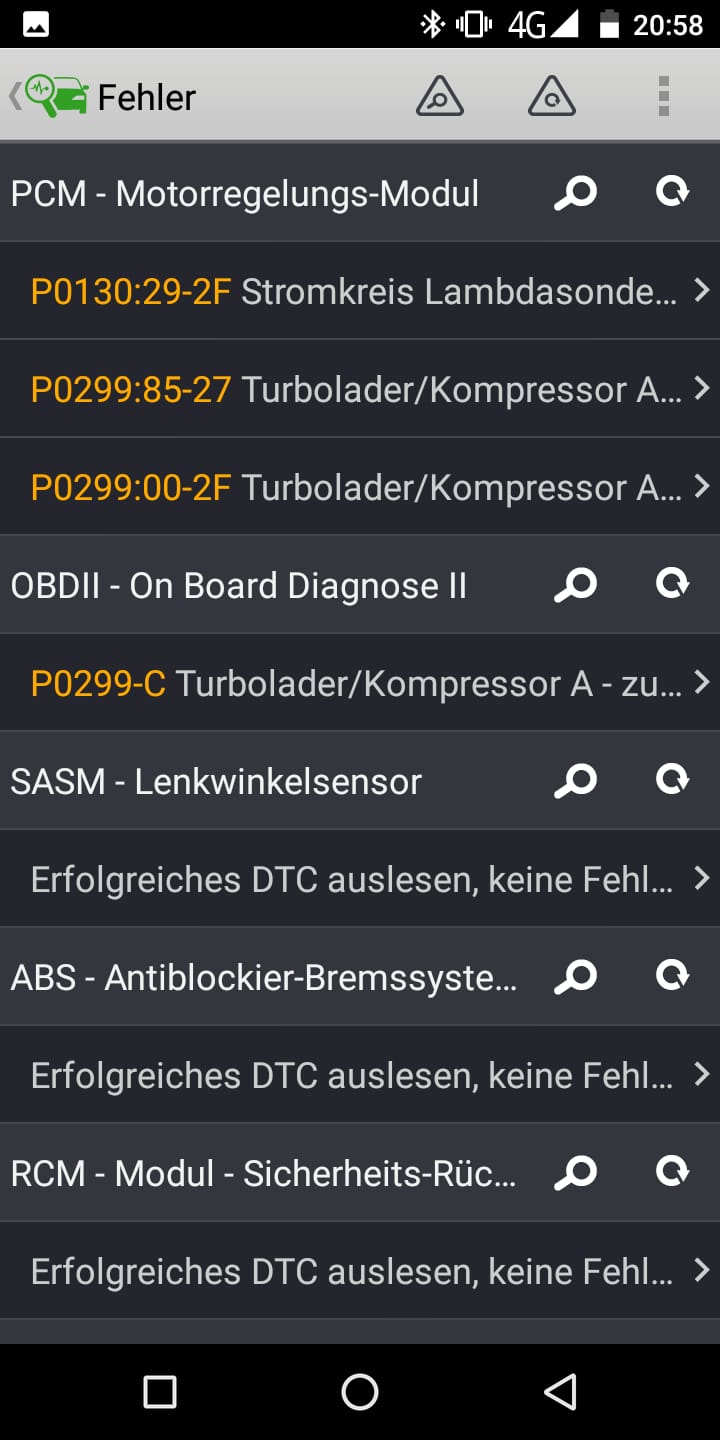Tap the triangle refresh icon in header
The image size is (720, 1440).
pyautogui.click(x=551, y=97)
